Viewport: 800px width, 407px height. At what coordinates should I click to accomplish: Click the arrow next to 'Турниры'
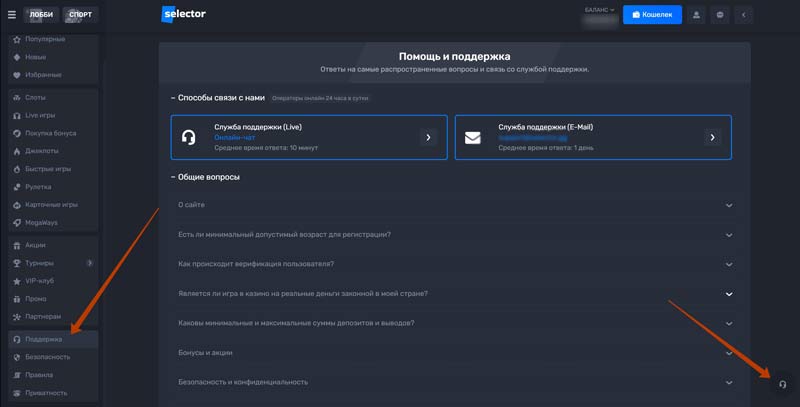click(89, 263)
